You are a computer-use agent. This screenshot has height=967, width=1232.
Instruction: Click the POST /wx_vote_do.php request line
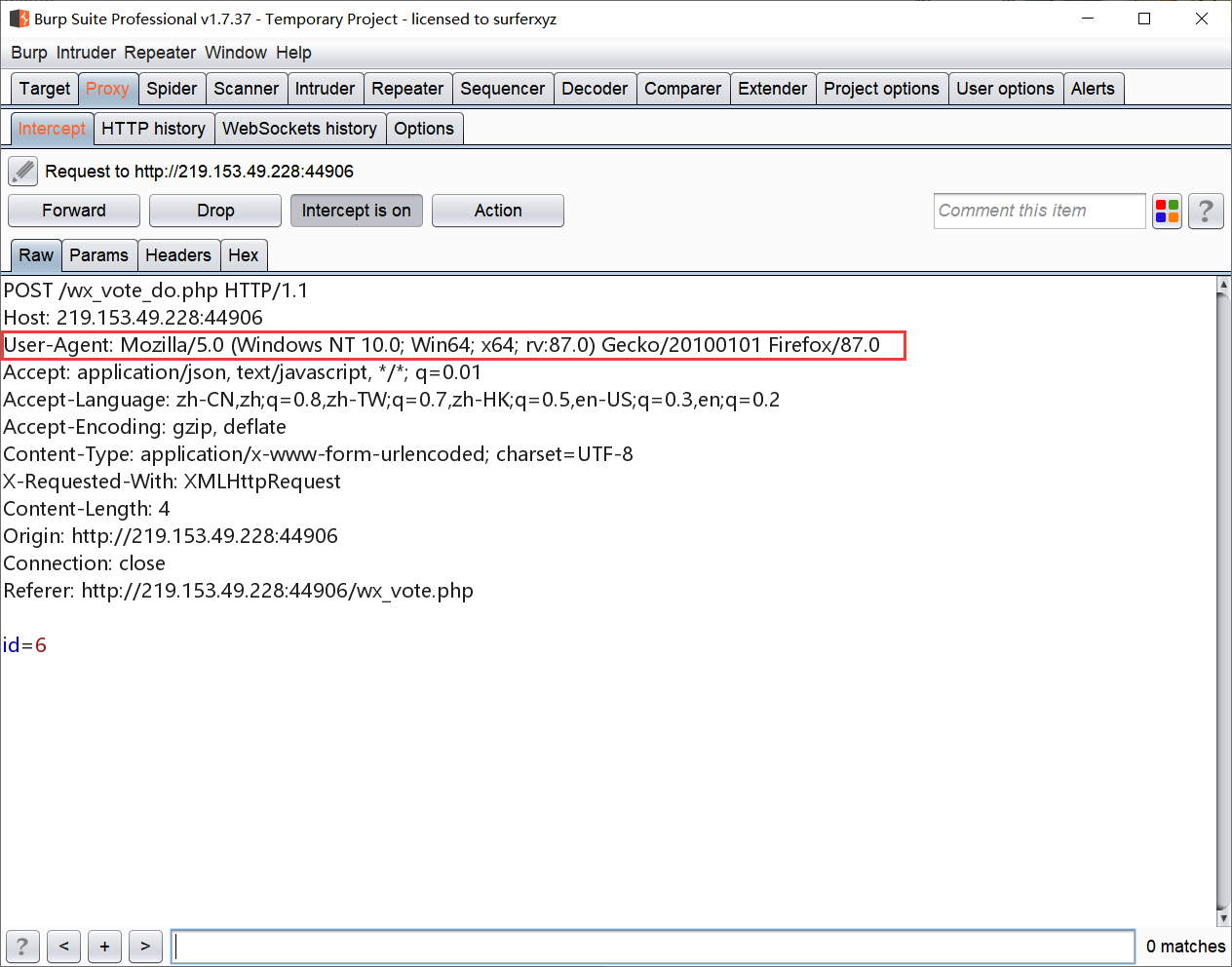click(156, 290)
